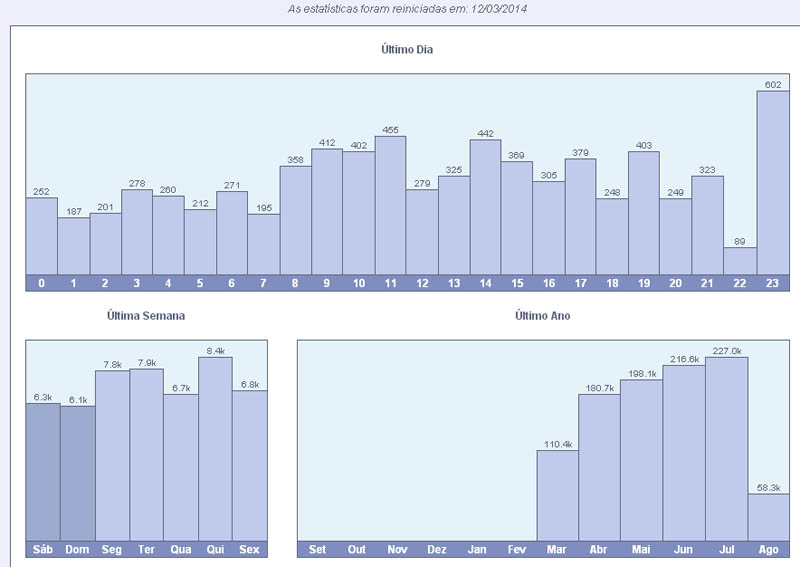Select the Mai bar showing 198.1k
The image size is (800, 567).
pos(641,460)
